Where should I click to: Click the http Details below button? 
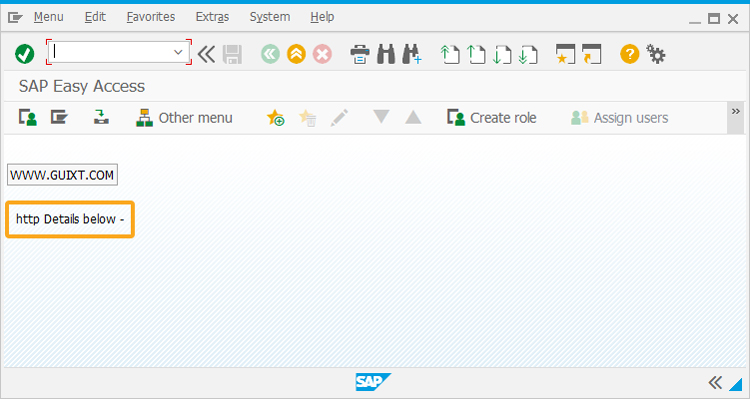[70, 219]
